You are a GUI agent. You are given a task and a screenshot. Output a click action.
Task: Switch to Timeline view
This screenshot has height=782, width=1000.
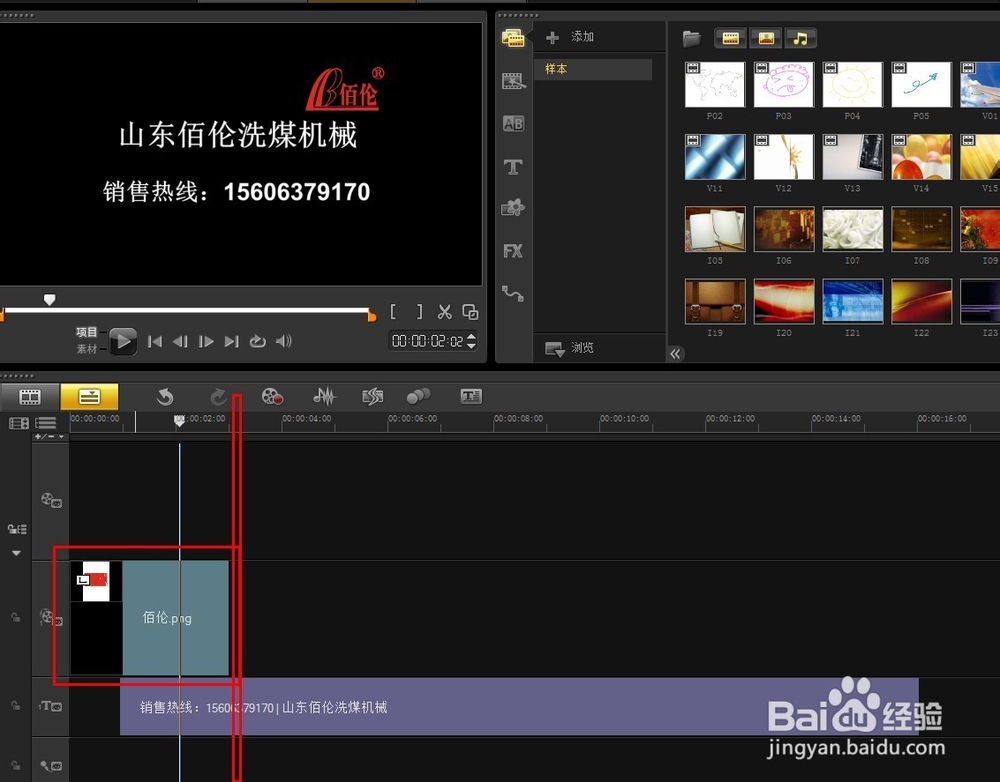pos(89,397)
